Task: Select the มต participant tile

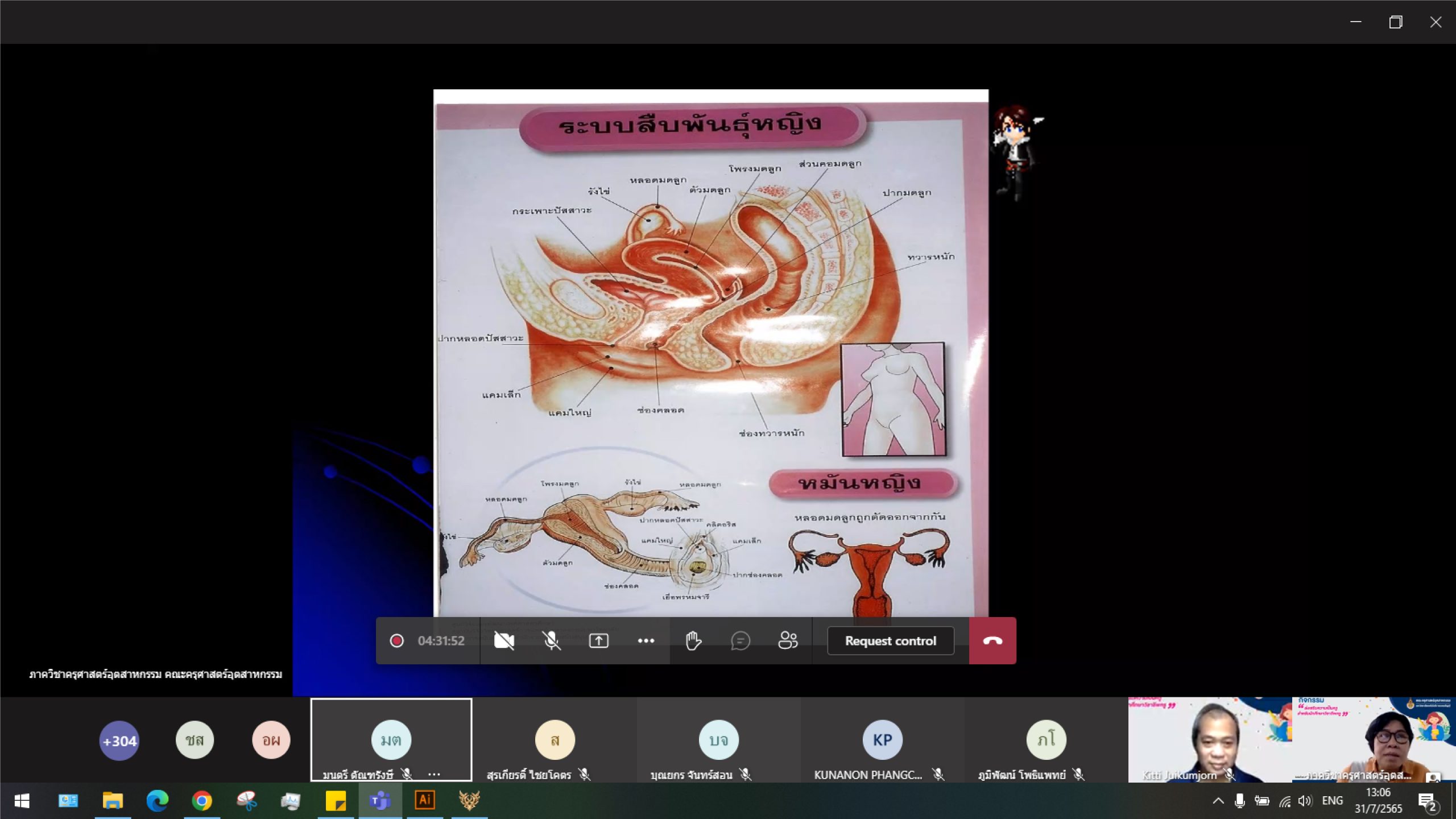Action: point(391,740)
